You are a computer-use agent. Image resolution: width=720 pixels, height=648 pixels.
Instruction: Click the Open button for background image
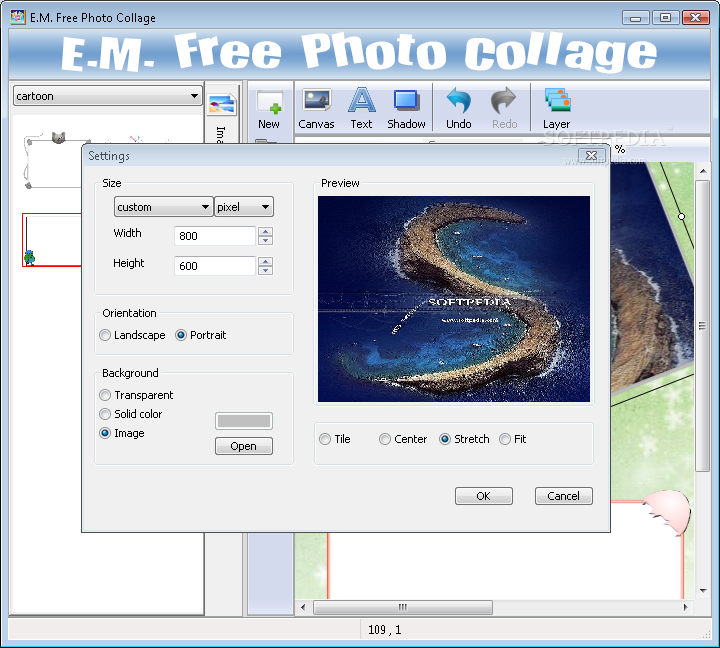(x=244, y=446)
